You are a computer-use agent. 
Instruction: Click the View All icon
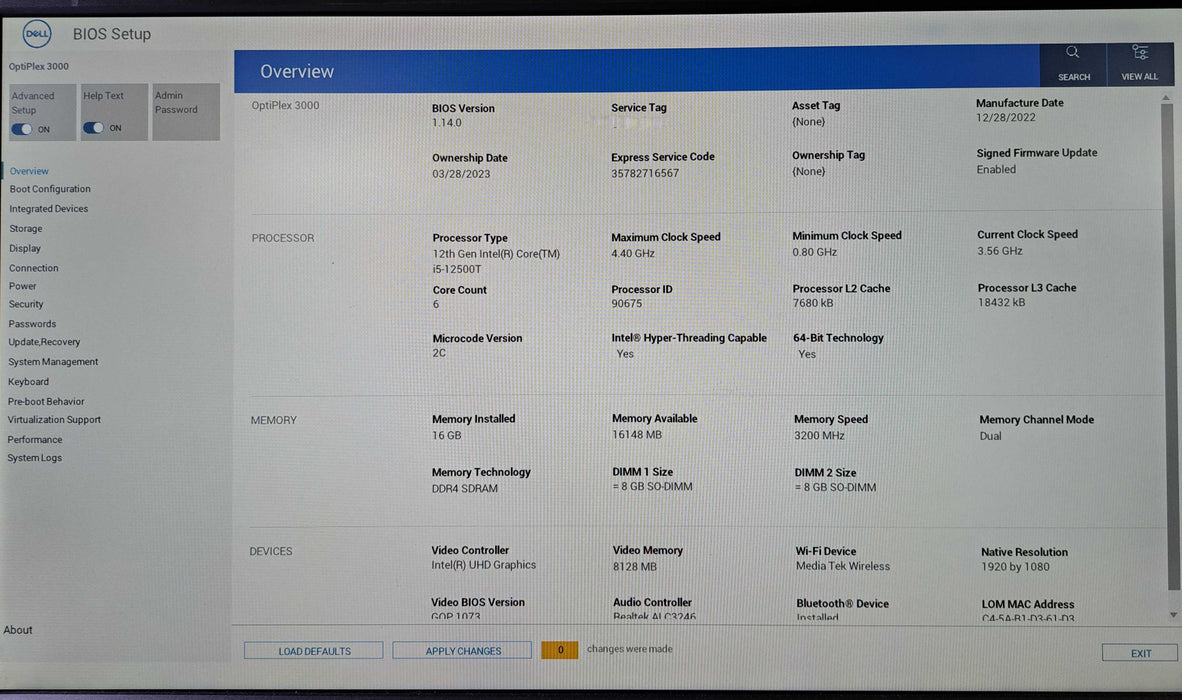point(1140,64)
